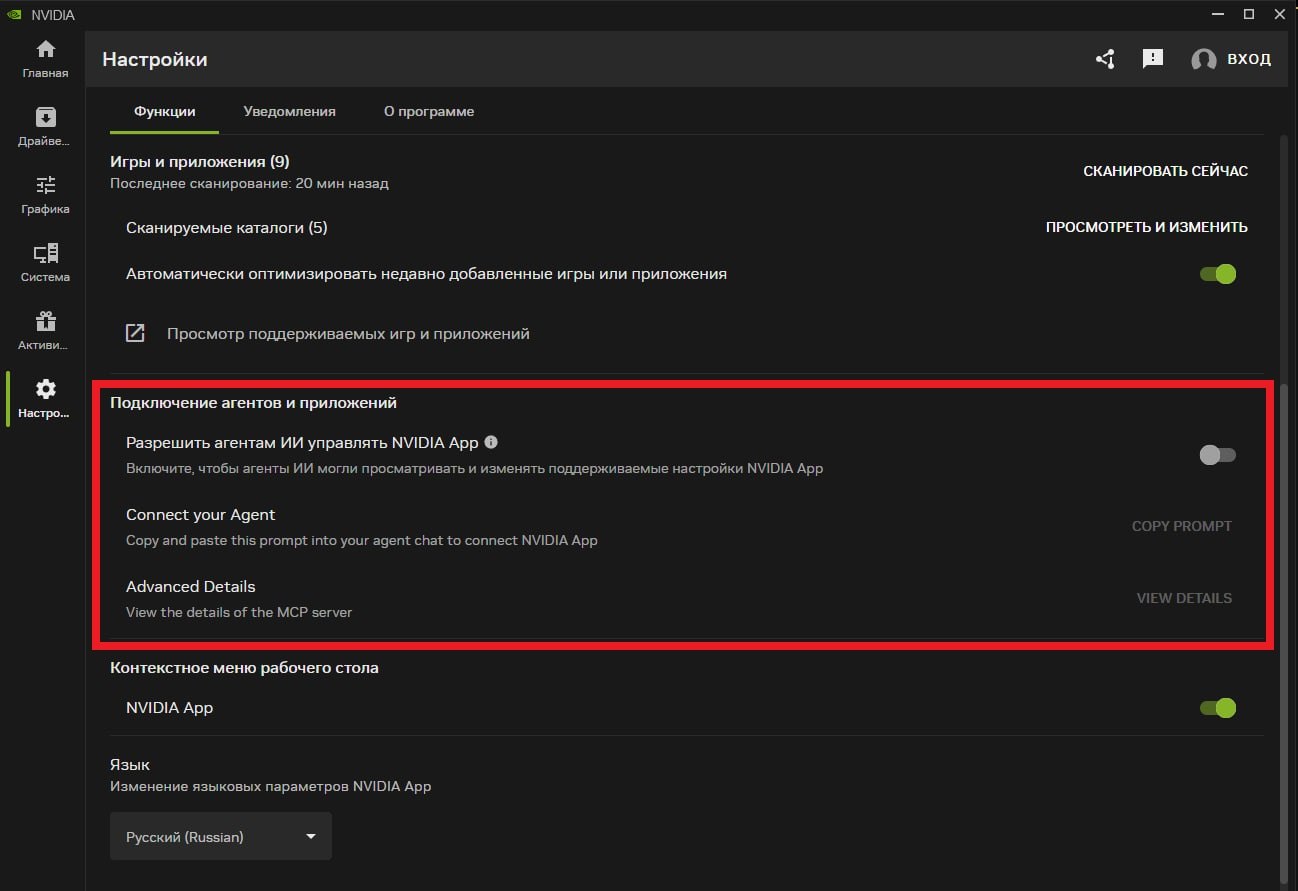
Task: Click ПРОСМОТРЕТЬ И ИЗМЕНИТЬ button
Action: (1147, 227)
